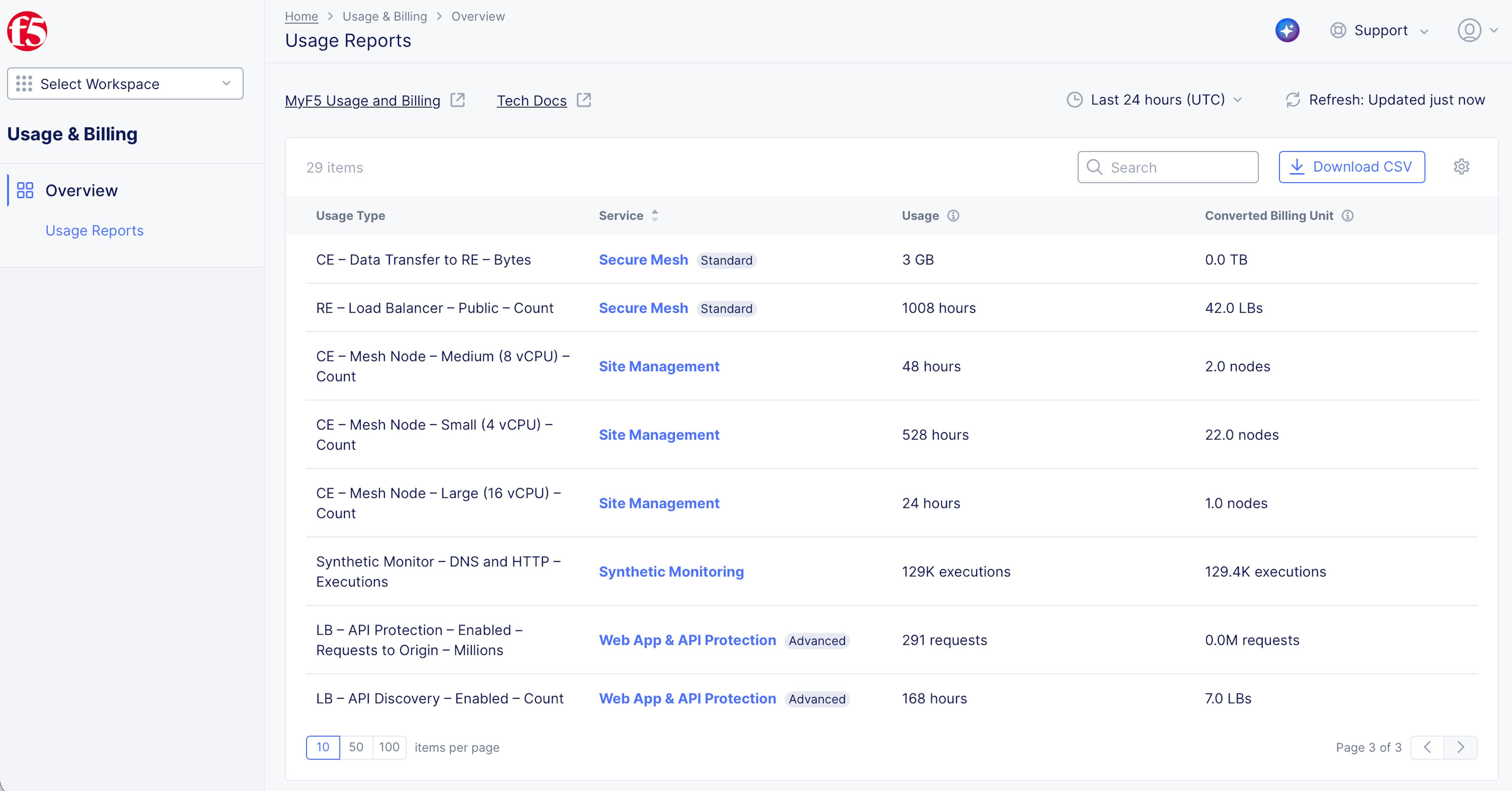Click the Converted Billing Unit info icon
The image size is (1512, 791).
point(1348,216)
